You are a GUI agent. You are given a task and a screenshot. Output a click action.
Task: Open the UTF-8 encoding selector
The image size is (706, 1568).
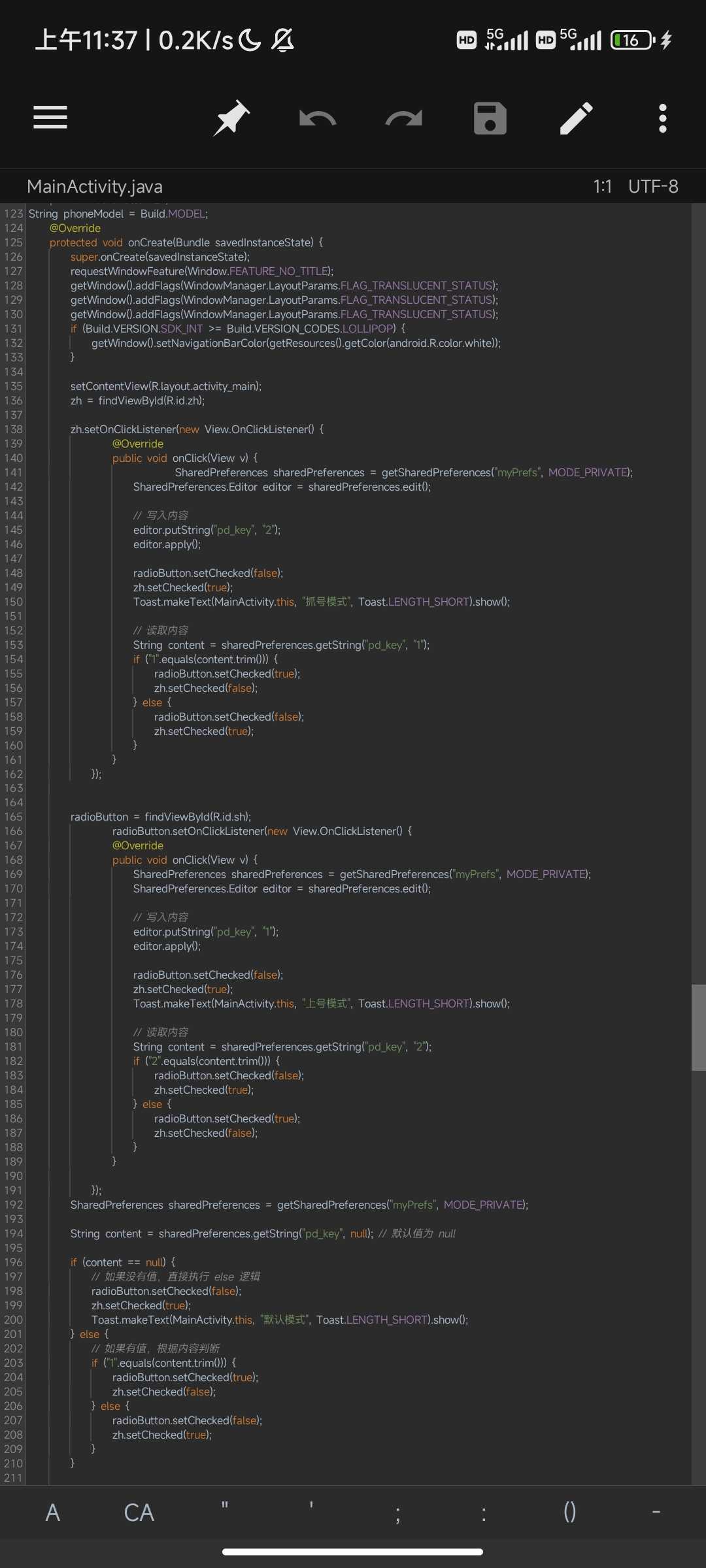click(653, 187)
